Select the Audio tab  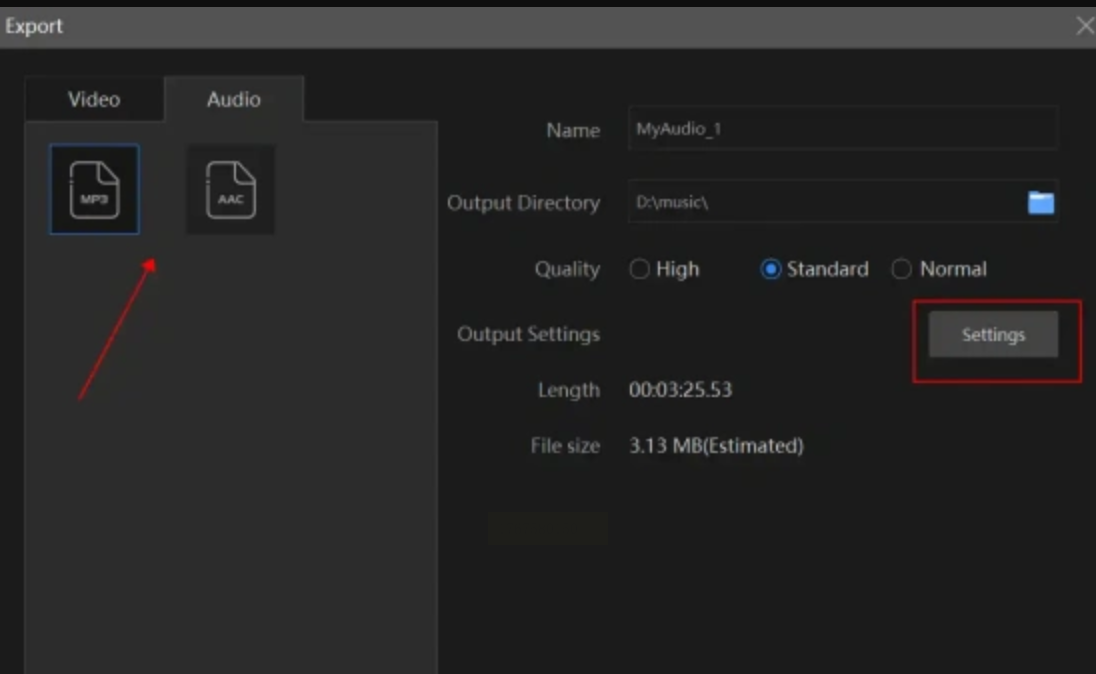234,100
